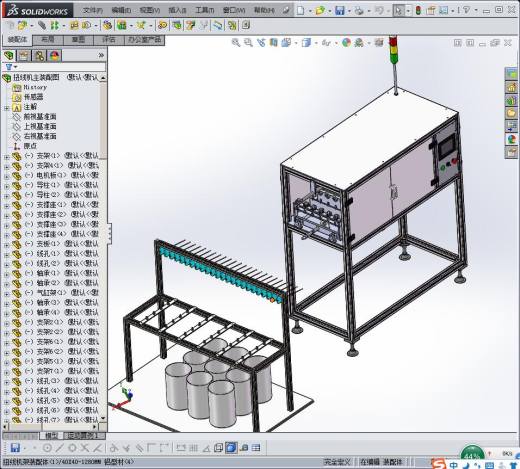Click the Open file folder icon

click(x=320, y=11)
